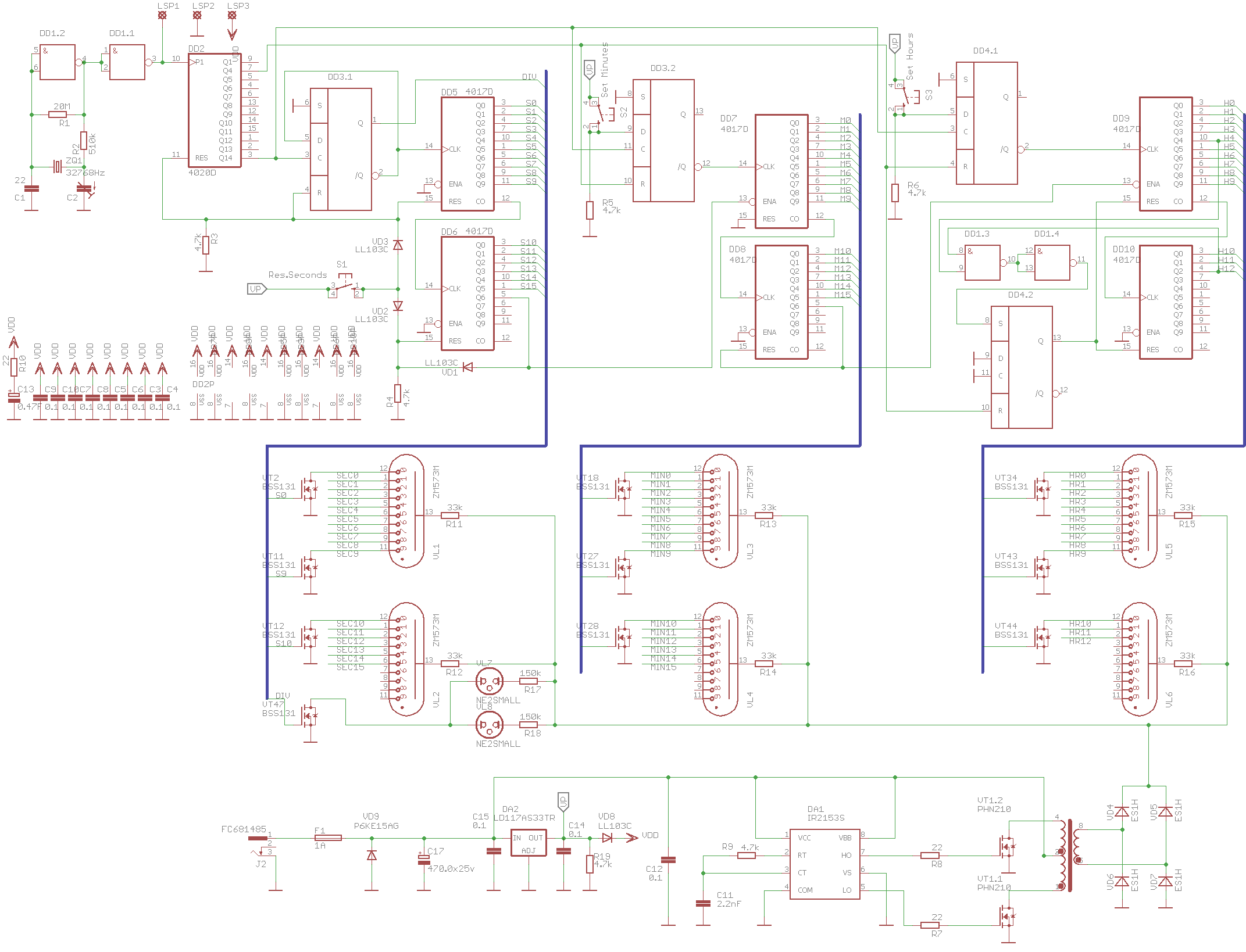Select the VT47 BSS131 transistor
Screen dimensions: 1246x952
pos(309,716)
